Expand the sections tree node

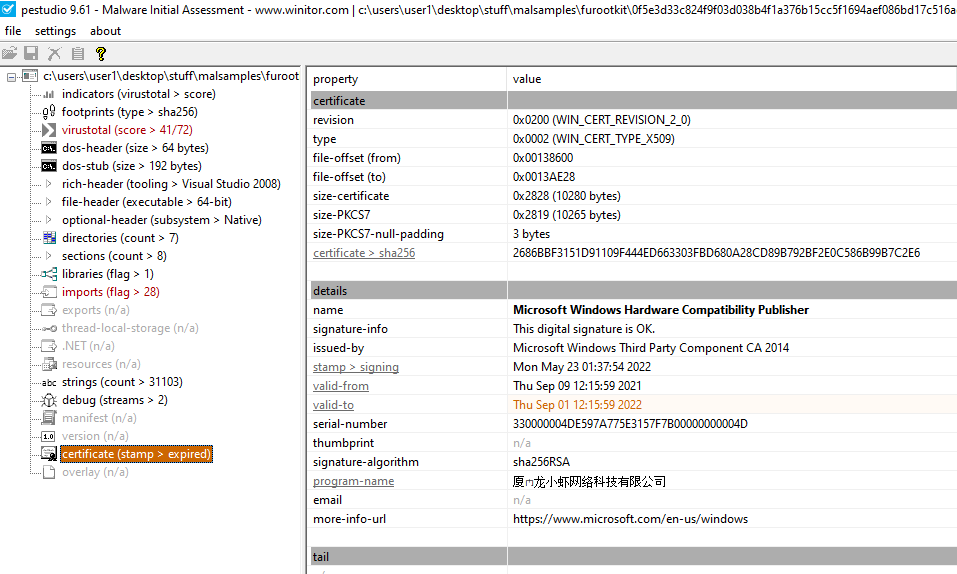48,256
